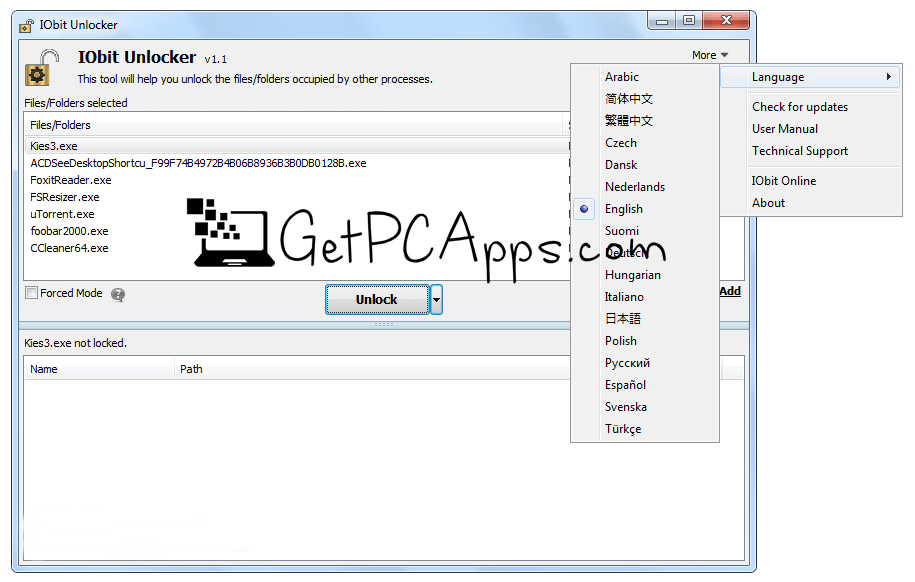Close the IObit Unlocker window
Image resolution: width=915 pixels, height=582 pixels.
point(726,21)
